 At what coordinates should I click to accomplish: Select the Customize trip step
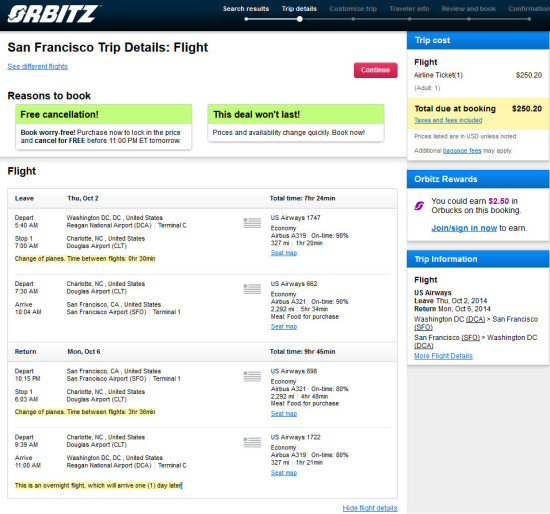[353, 9]
